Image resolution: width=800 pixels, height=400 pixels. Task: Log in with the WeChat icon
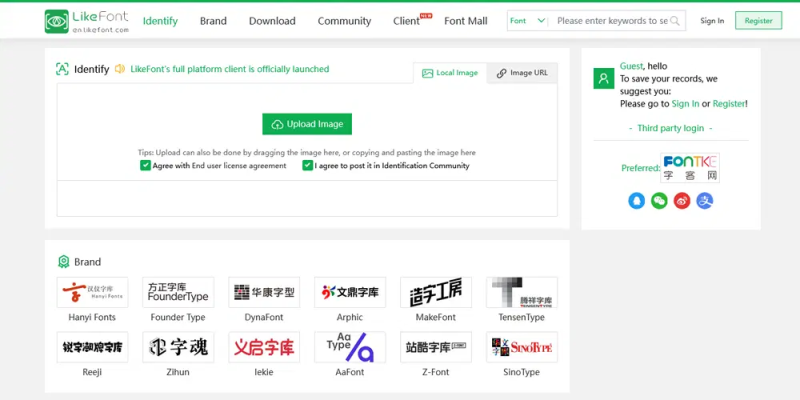[x=659, y=201]
